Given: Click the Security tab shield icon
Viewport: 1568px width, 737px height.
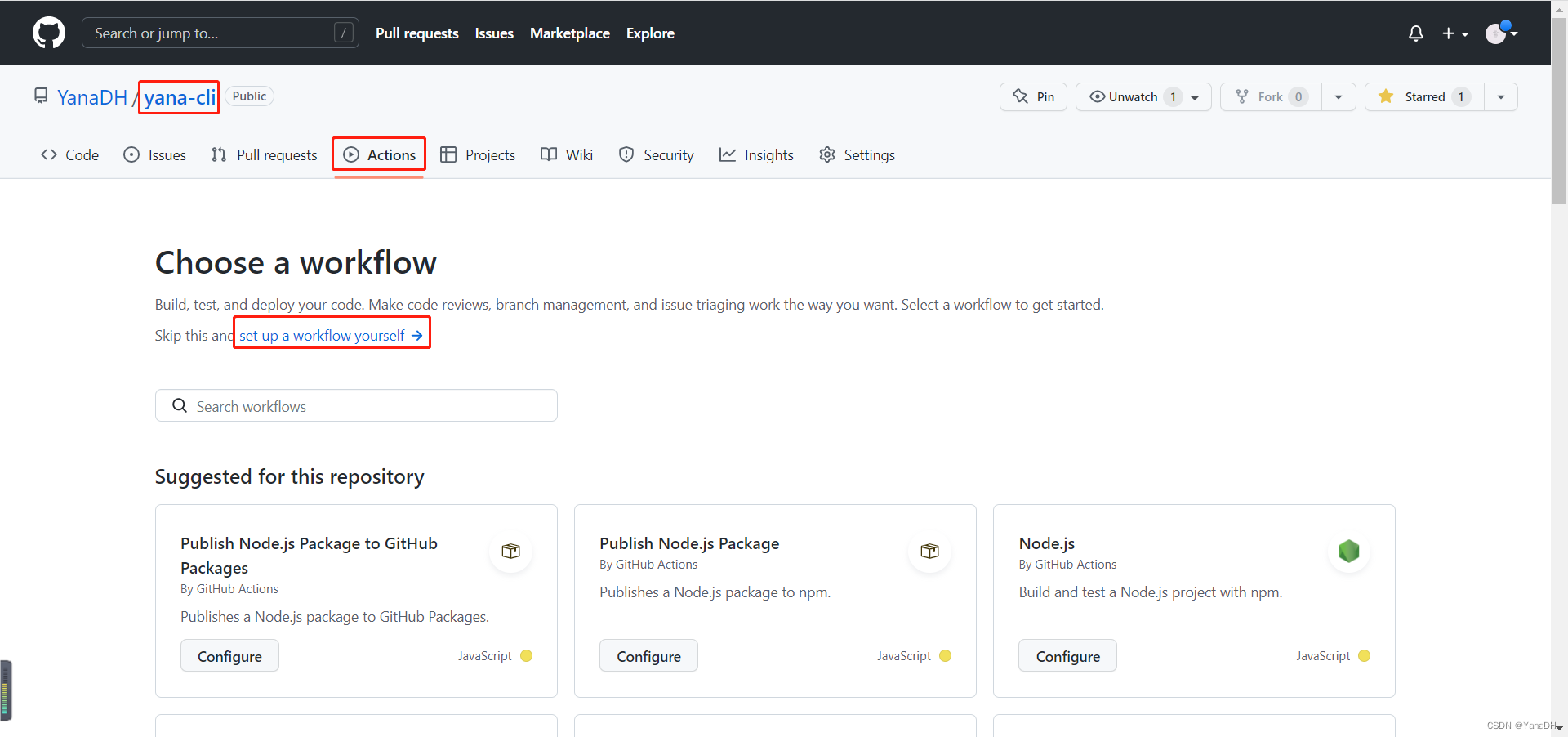Looking at the screenshot, I should (x=626, y=154).
